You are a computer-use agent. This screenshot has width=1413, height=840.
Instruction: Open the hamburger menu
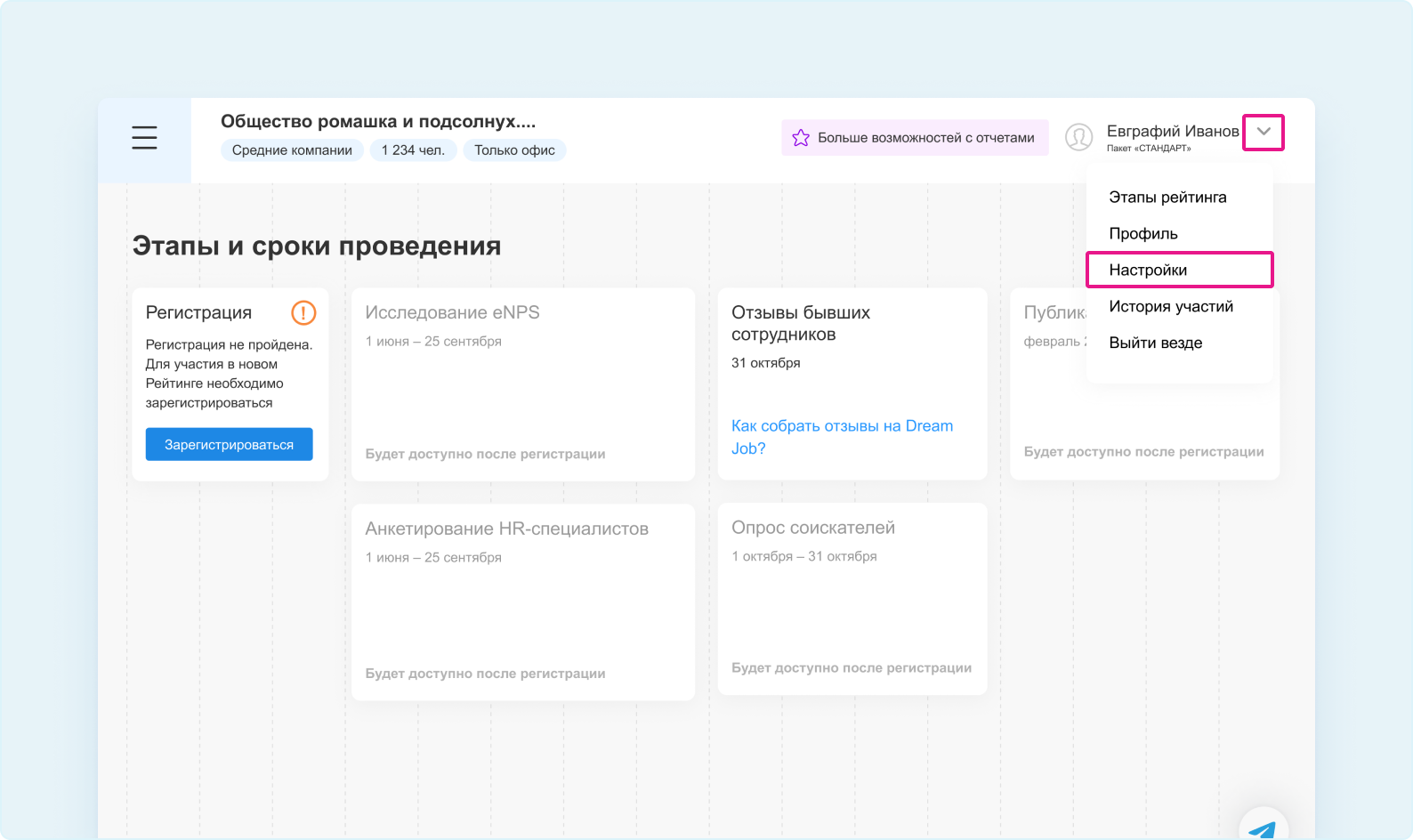144,137
